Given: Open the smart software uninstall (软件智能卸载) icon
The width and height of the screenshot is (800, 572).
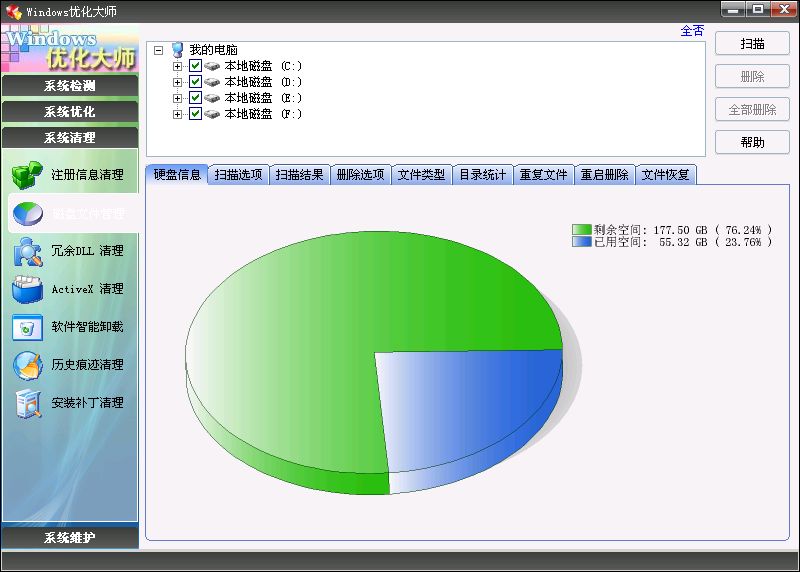Looking at the screenshot, I should [x=27, y=327].
